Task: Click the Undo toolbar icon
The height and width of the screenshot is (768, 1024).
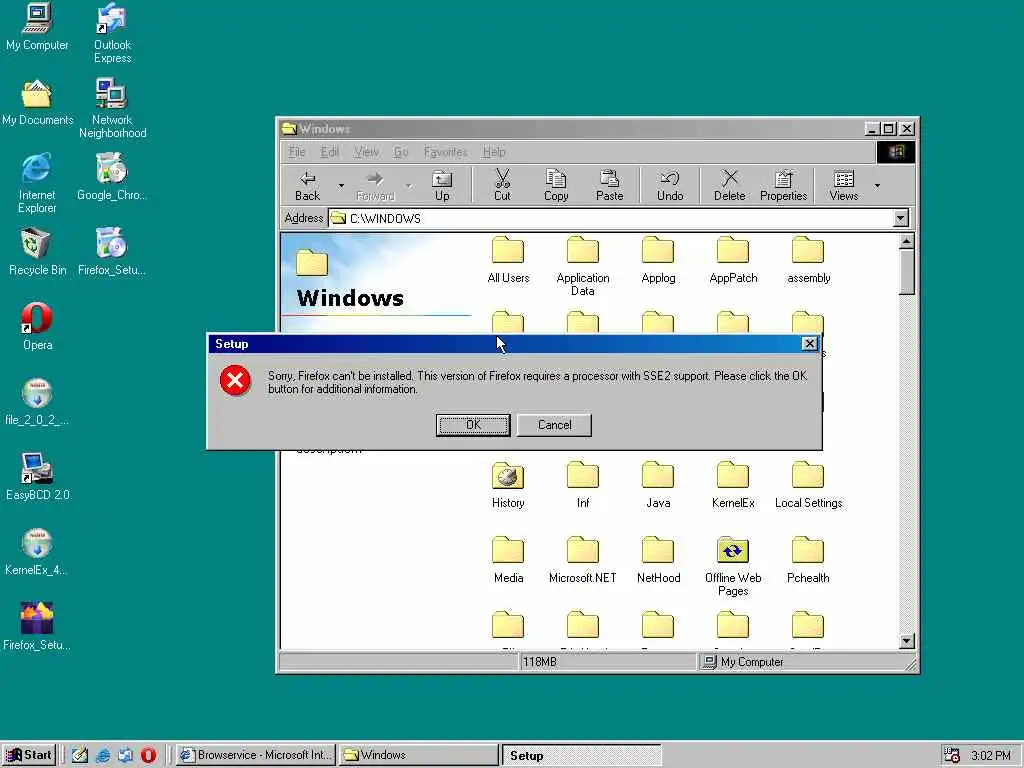Action: (x=669, y=185)
